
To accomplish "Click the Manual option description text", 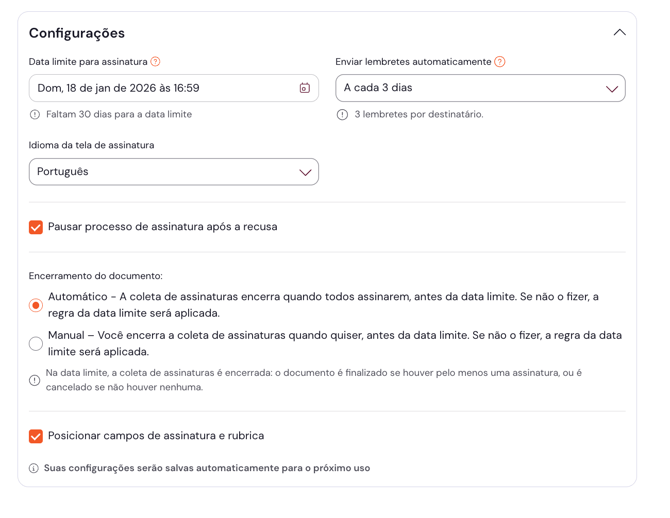I will pyautogui.click(x=334, y=344).
